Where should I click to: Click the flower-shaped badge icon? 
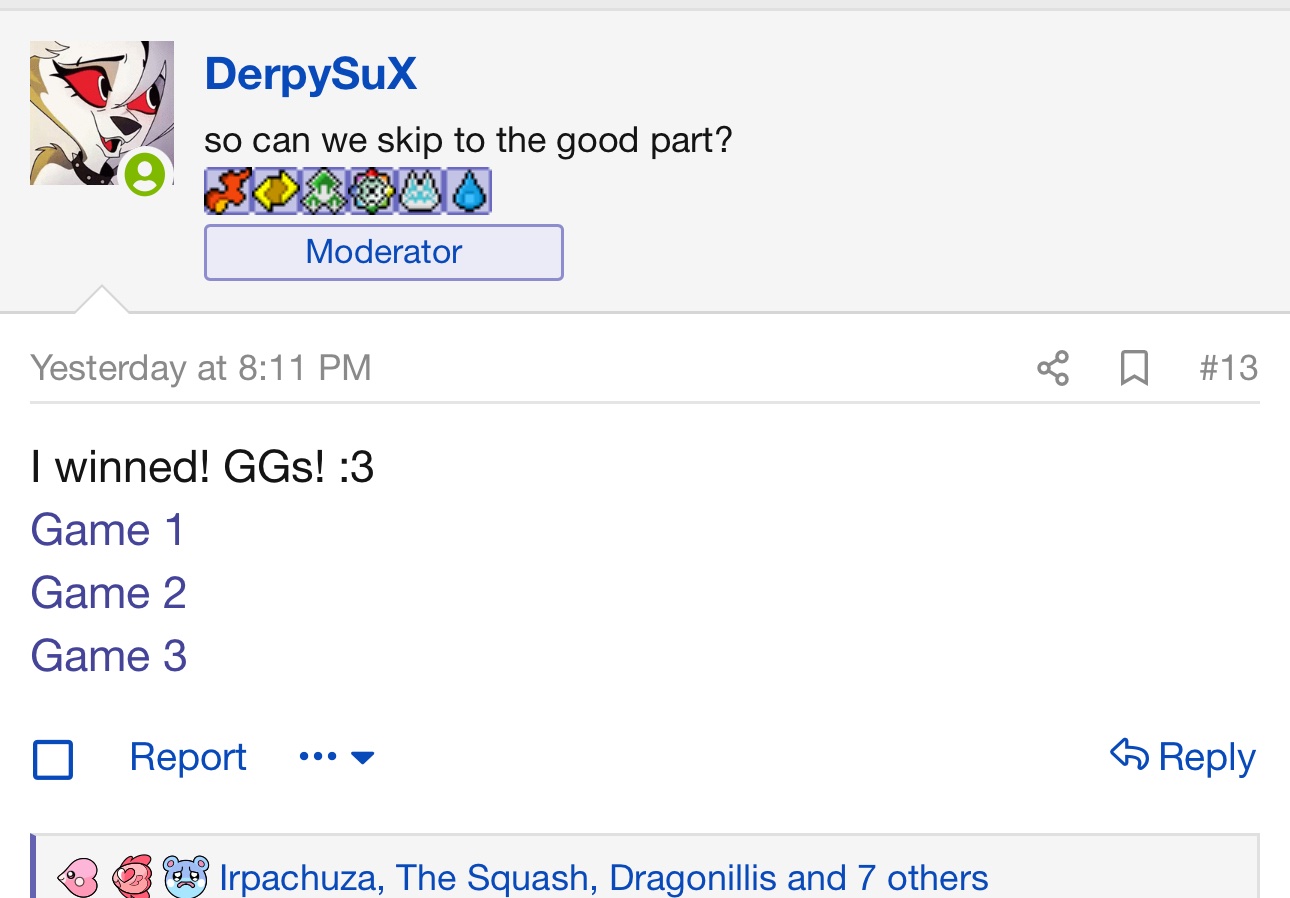[x=372, y=191]
